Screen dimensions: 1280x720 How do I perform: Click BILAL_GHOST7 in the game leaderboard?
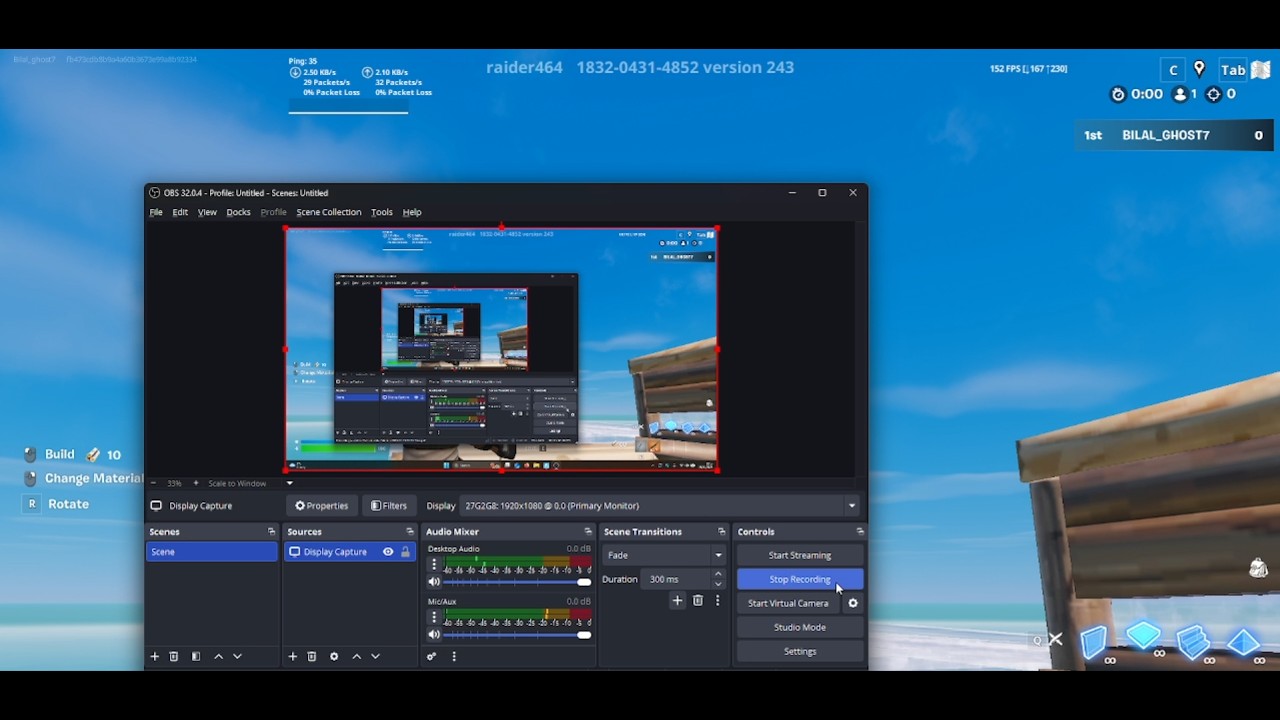click(x=1166, y=135)
